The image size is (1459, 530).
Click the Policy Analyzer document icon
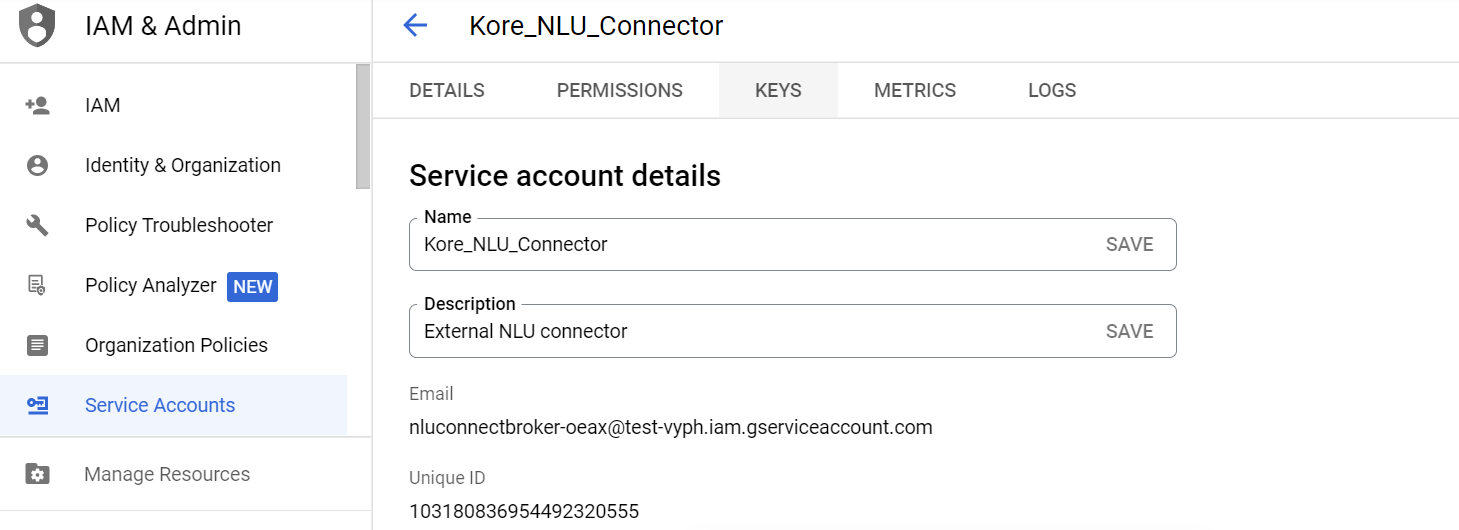coord(37,286)
